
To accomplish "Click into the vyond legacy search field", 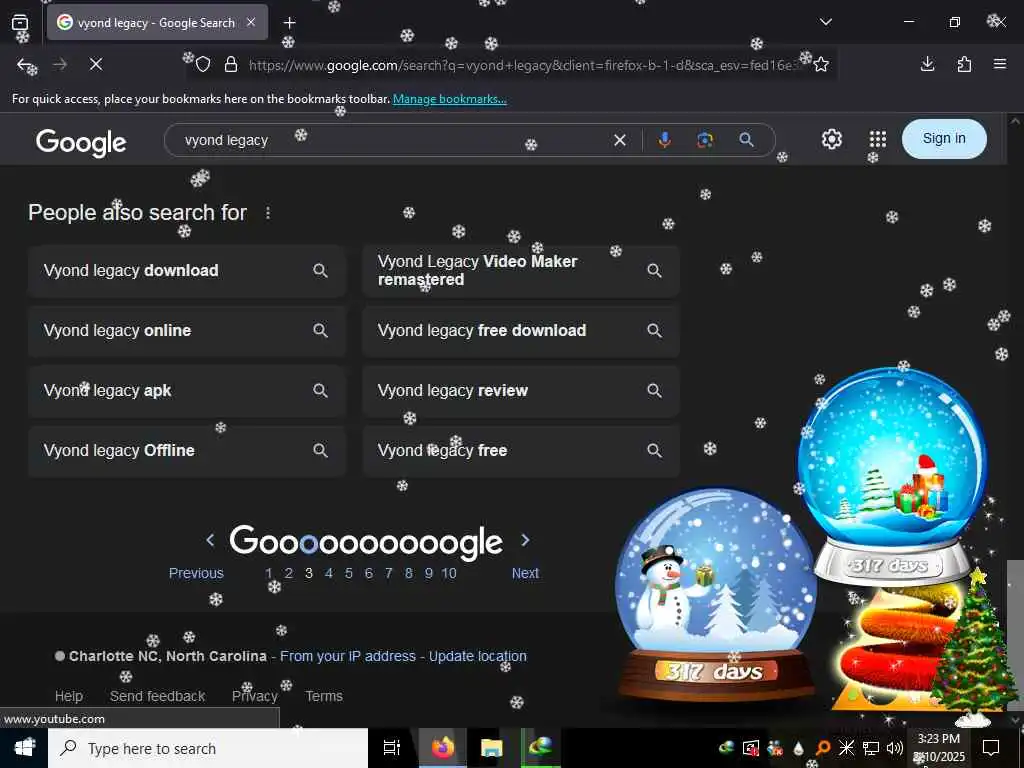I will (x=392, y=140).
